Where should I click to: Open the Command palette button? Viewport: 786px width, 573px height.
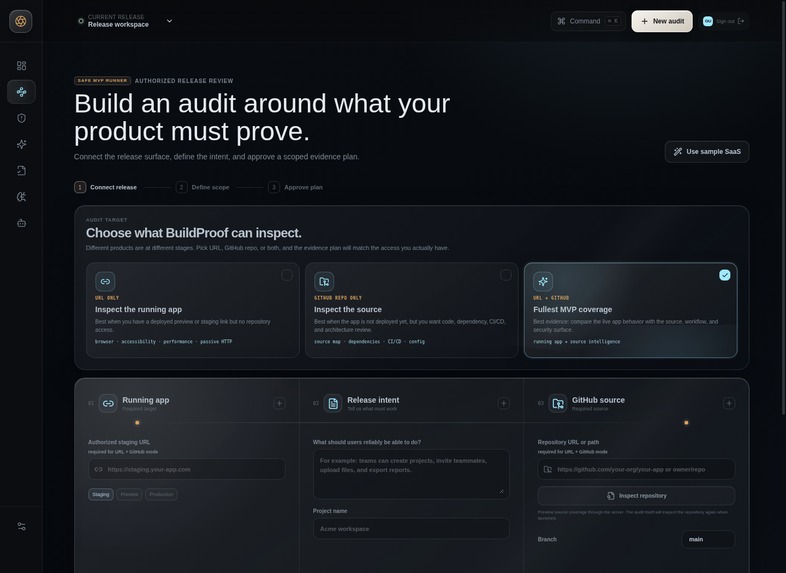tap(588, 21)
